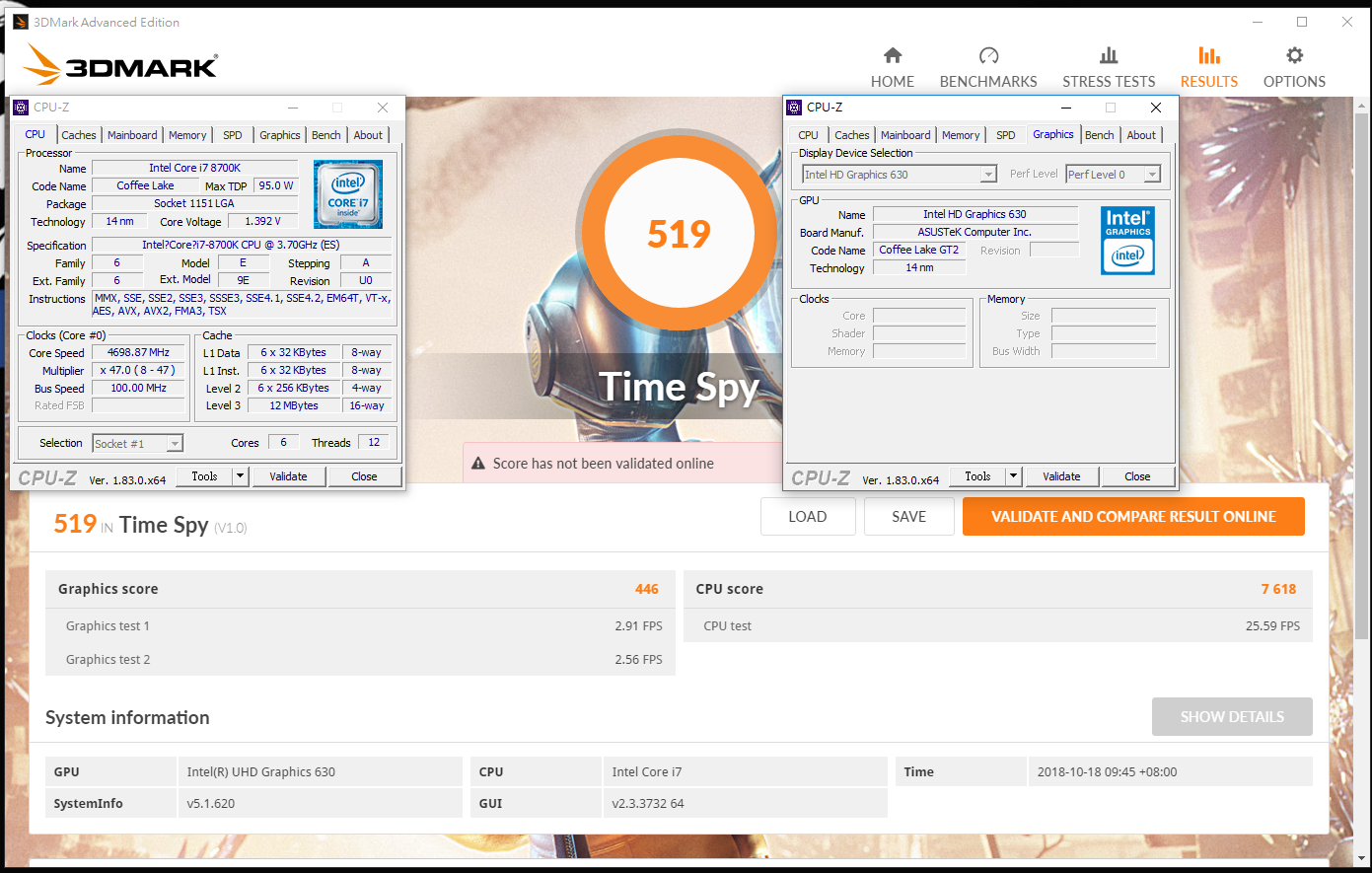1372x873 pixels.
Task: Click Level 3 cache 12 MBytes value
Action: coord(294,405)
